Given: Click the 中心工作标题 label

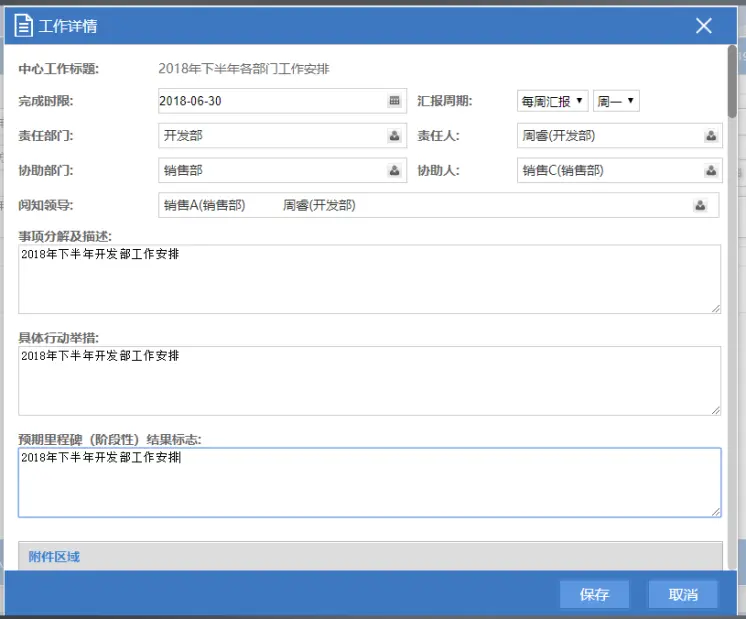Looking at the screenshot, I should [59, 69].
